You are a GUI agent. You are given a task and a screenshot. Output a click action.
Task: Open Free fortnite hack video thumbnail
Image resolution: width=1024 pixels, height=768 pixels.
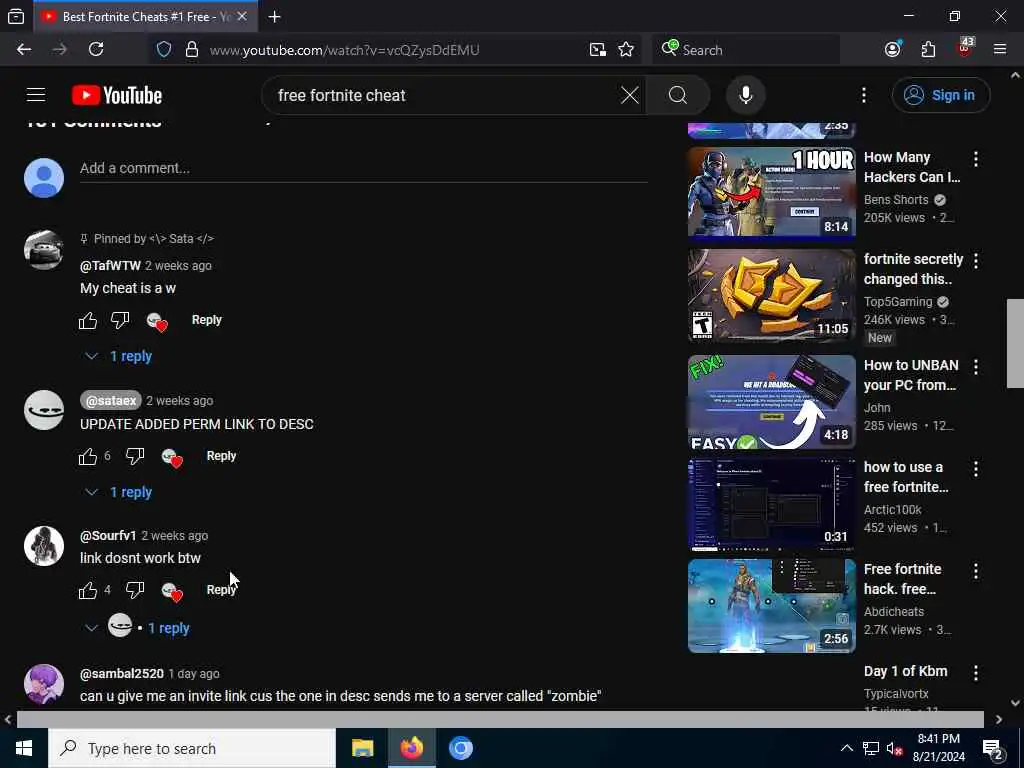(x=771, y=606)
